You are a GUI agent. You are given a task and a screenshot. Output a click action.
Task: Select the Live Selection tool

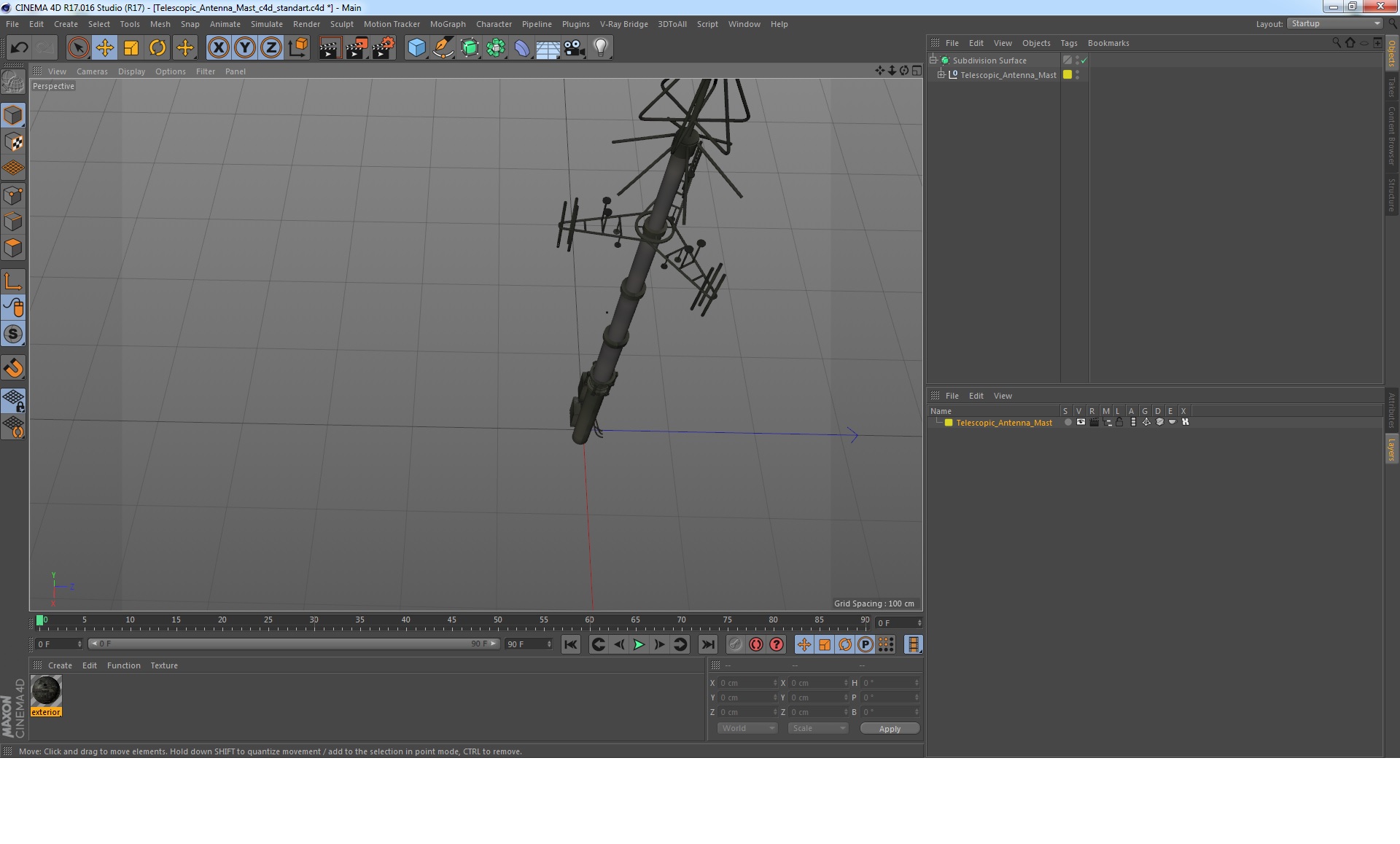click(x=77, y=46)
